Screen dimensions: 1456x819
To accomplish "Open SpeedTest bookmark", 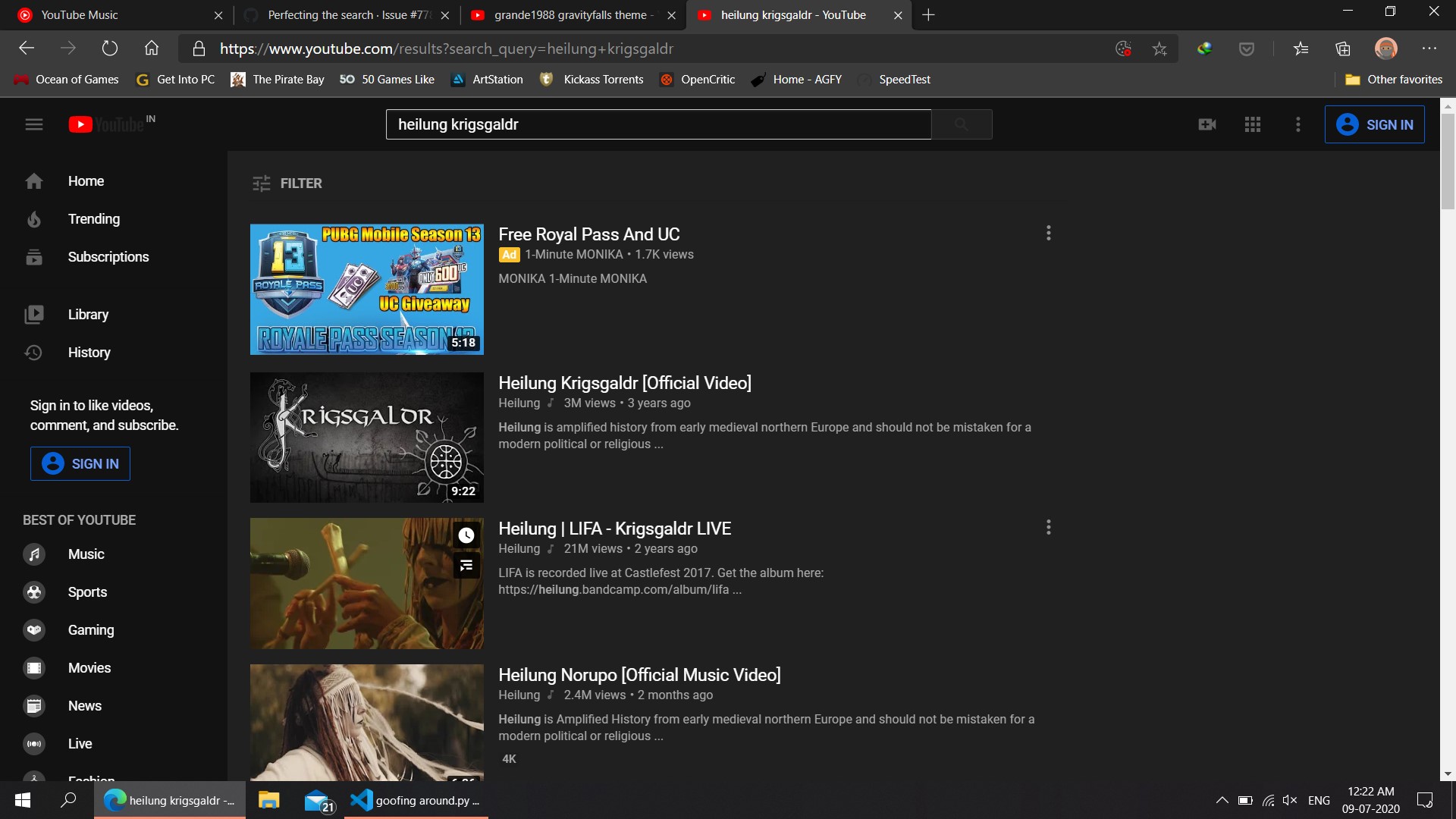I will [x=895, y=80].
